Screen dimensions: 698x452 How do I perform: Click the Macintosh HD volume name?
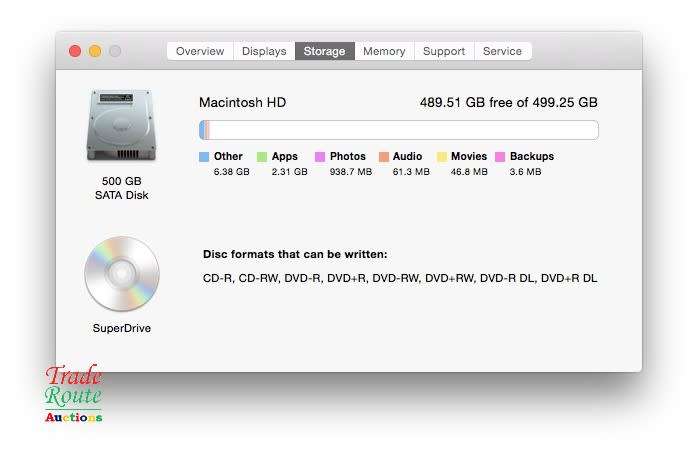(243, 102)
